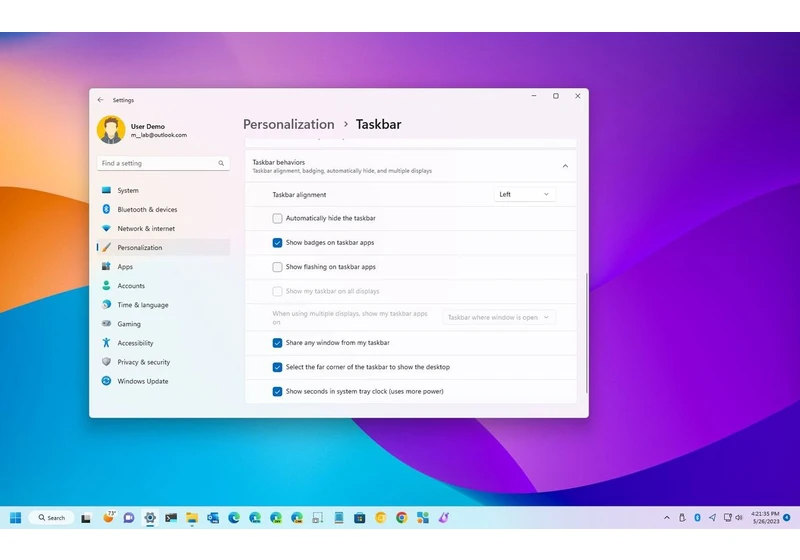Collapse the Taskbar behaviors section chevron
The image size is (800, 560).
click(565, 166)
